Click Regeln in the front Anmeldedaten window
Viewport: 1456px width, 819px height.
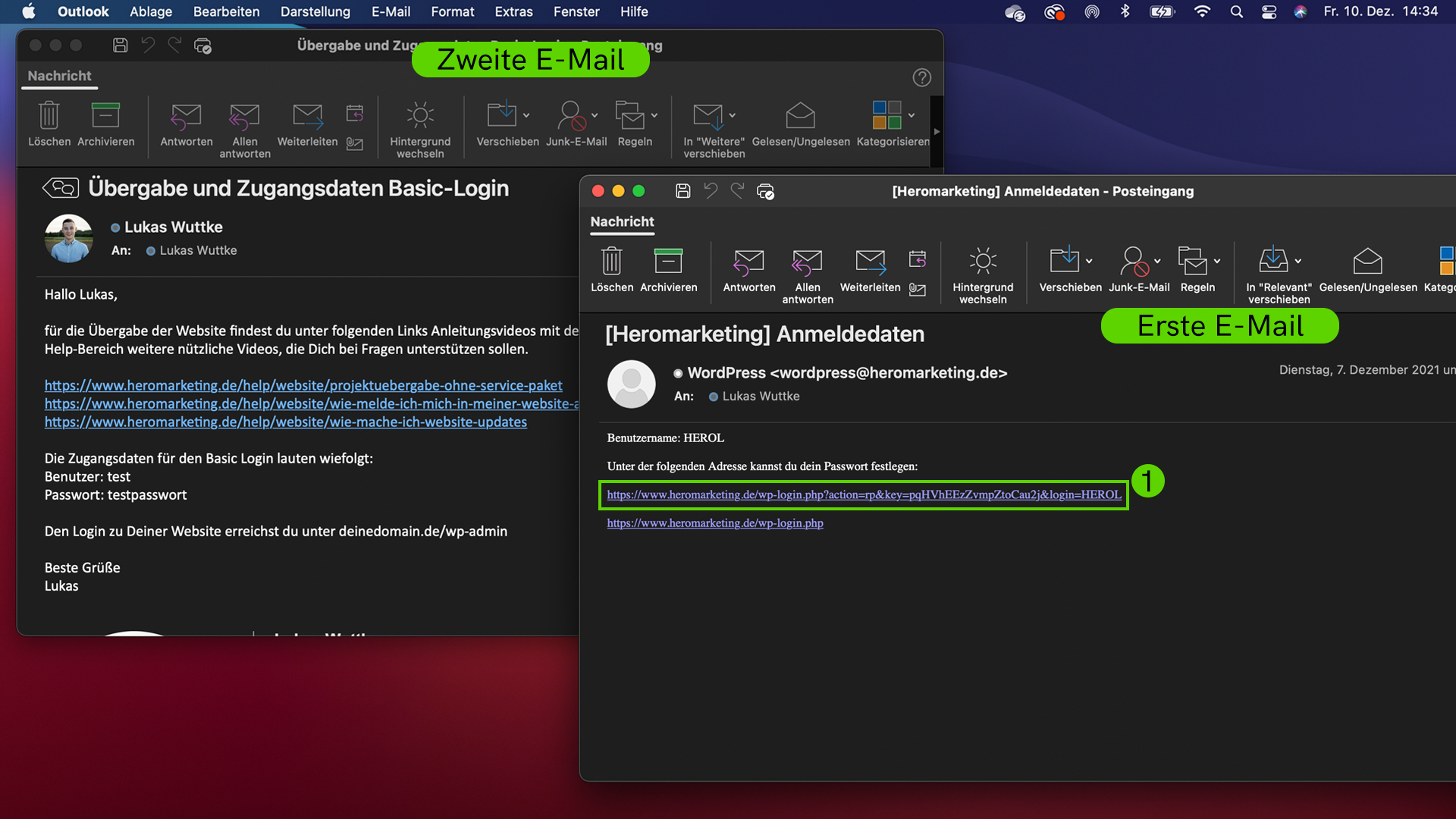click(1193, 270)
